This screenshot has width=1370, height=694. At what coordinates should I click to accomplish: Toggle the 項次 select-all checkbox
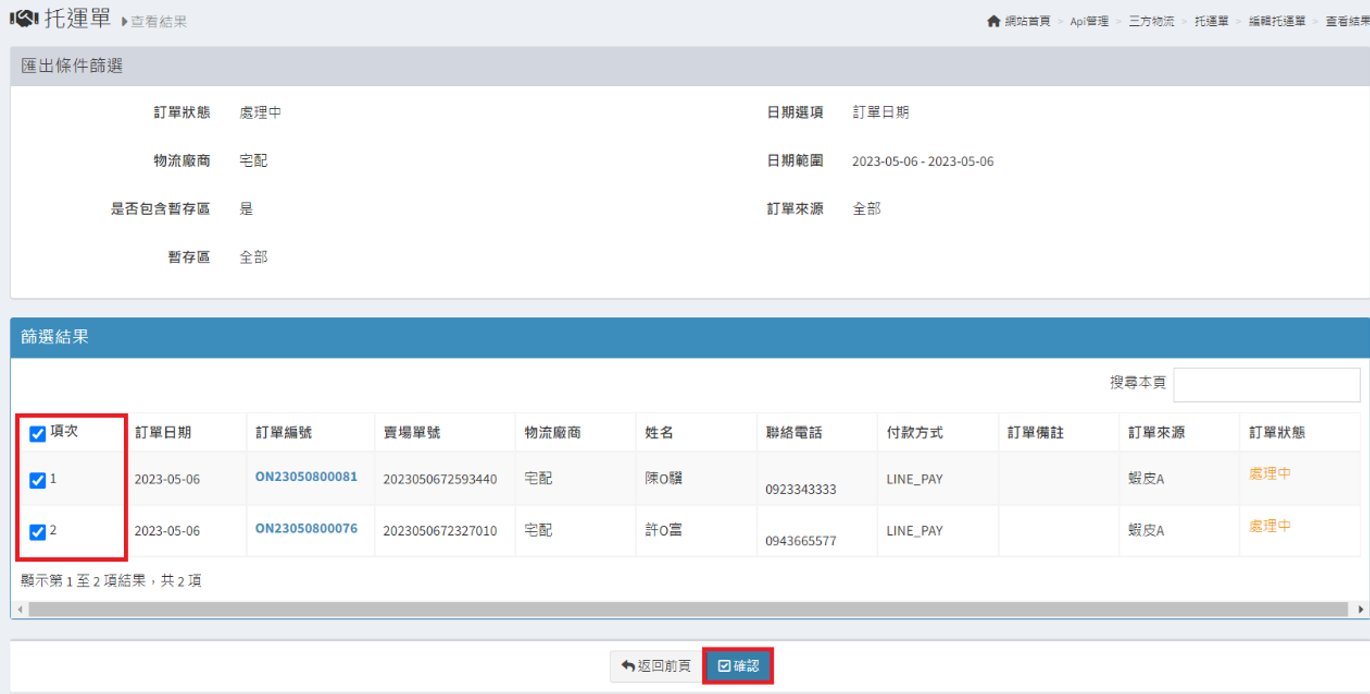click(38, 434)
